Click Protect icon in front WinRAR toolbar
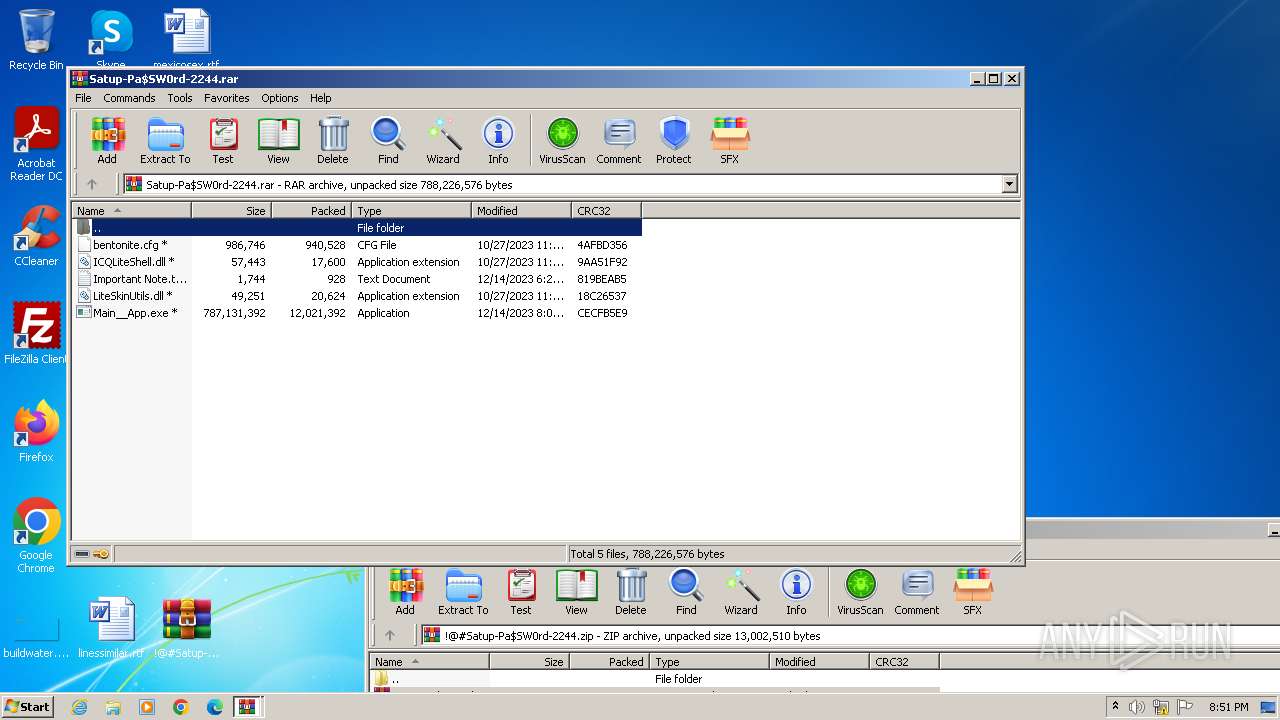Image resolution: width=1280 pixels, height=720 pixels. [674, 141]
